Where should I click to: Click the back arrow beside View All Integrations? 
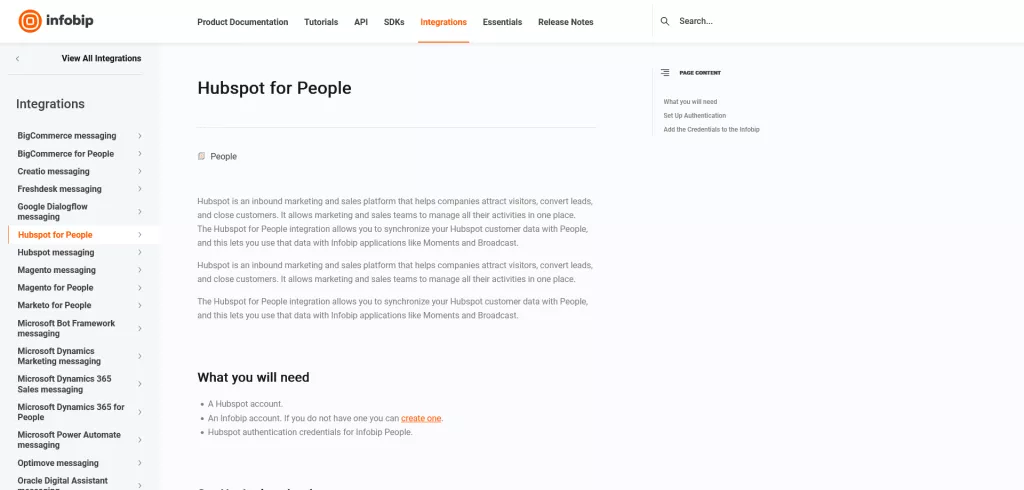coord(17,59)
